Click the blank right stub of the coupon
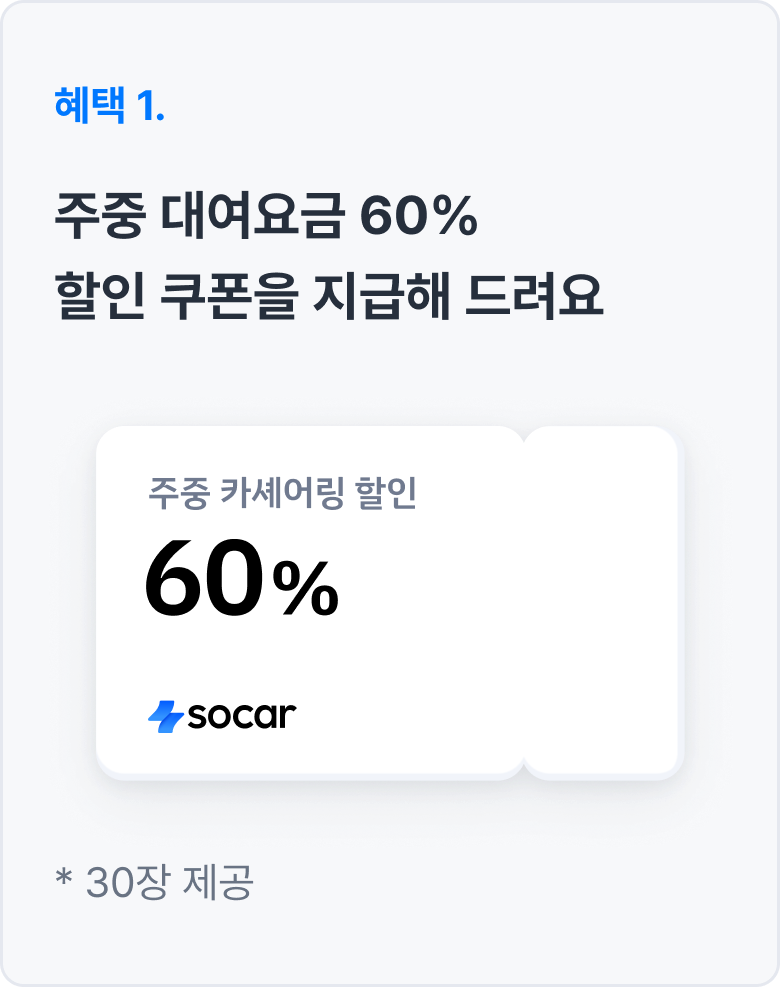Image resolution: width=780 pixels, height=987 pixels. click(x=604, y=602)
